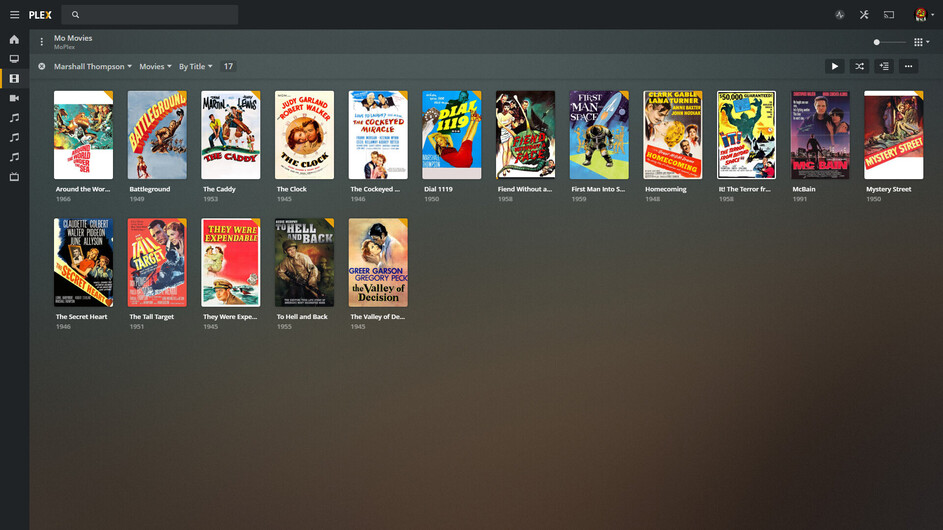Open Fiend Without a Face poster
Viewport: 943px width, 530px height.
526,135
